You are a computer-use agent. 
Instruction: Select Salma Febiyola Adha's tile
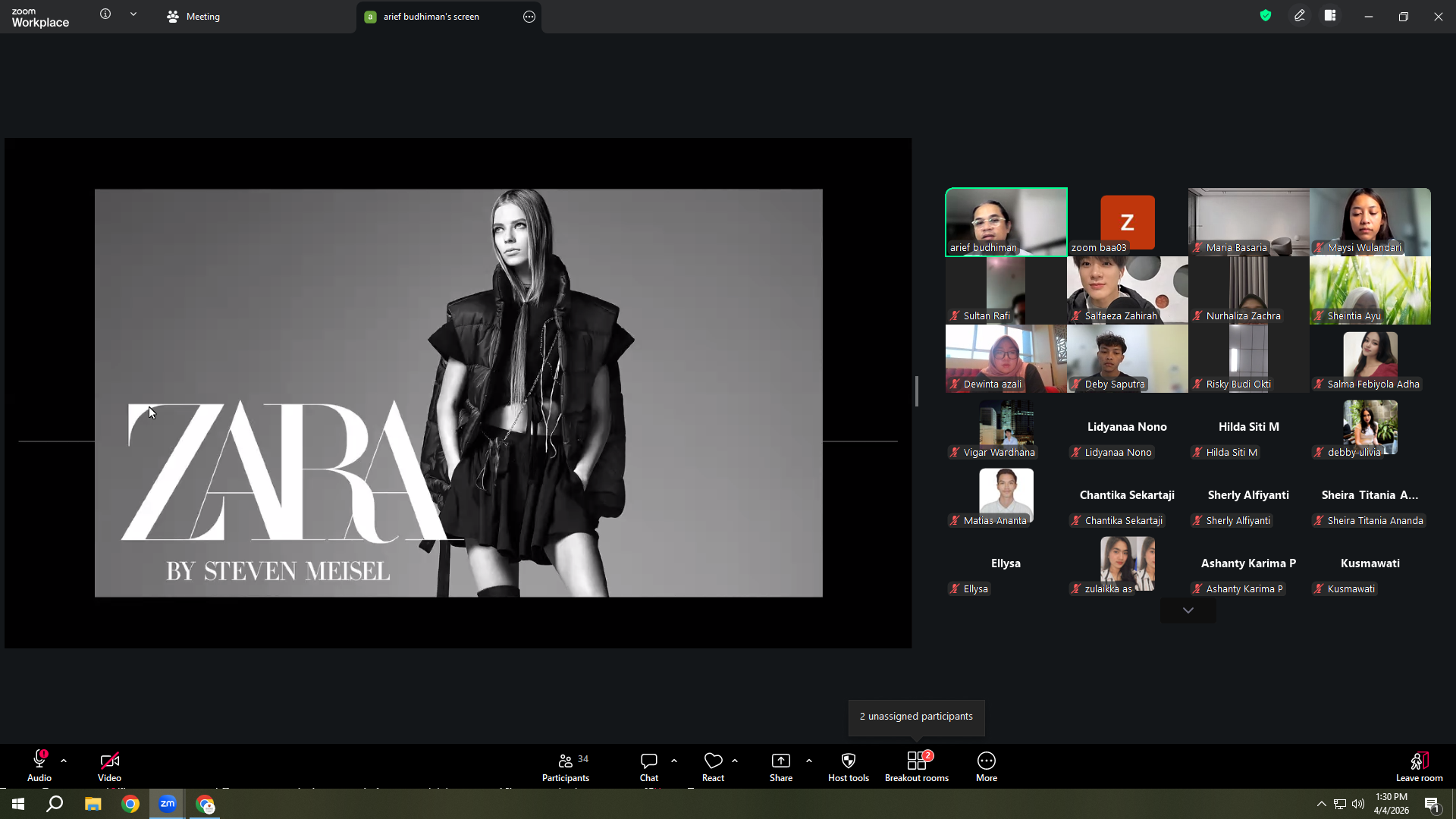click(1370, 359)
